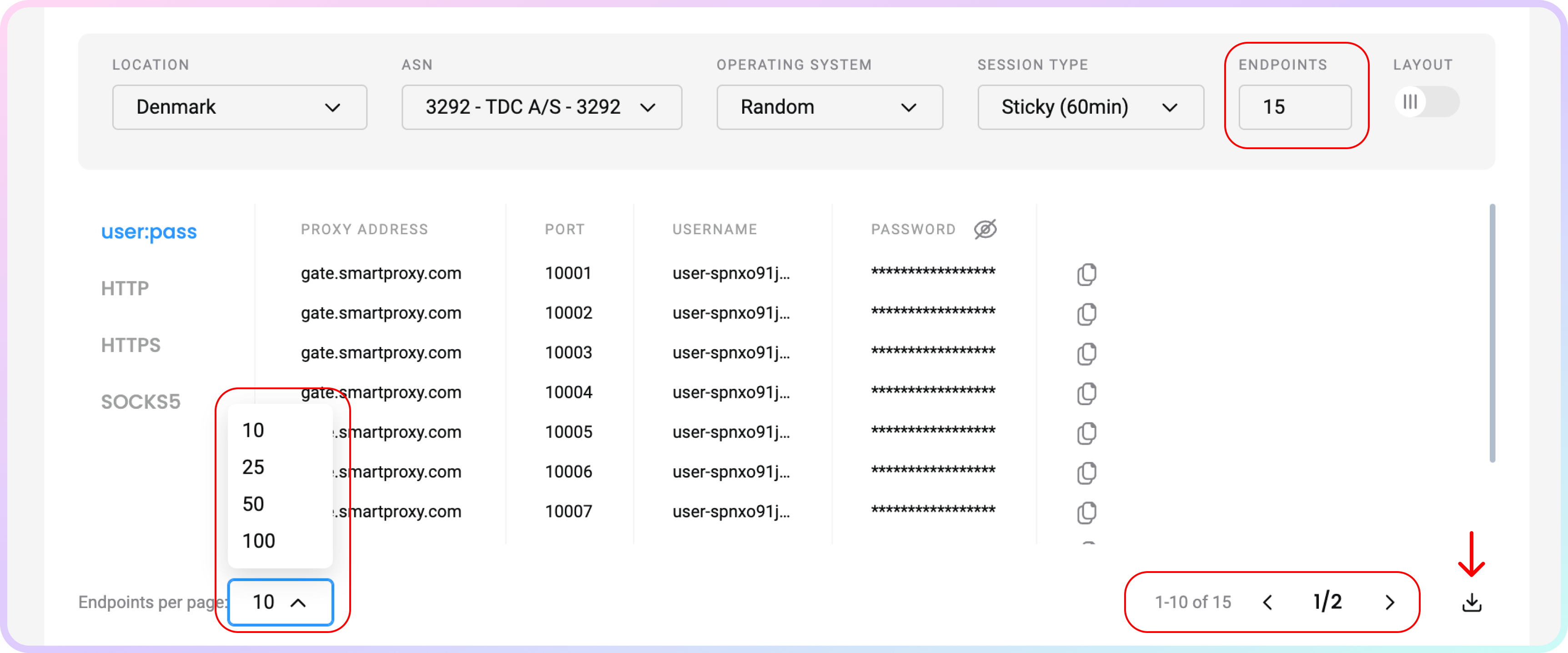
Task: Switch to the user:pass format tab
Action: [x=149, y=231]
